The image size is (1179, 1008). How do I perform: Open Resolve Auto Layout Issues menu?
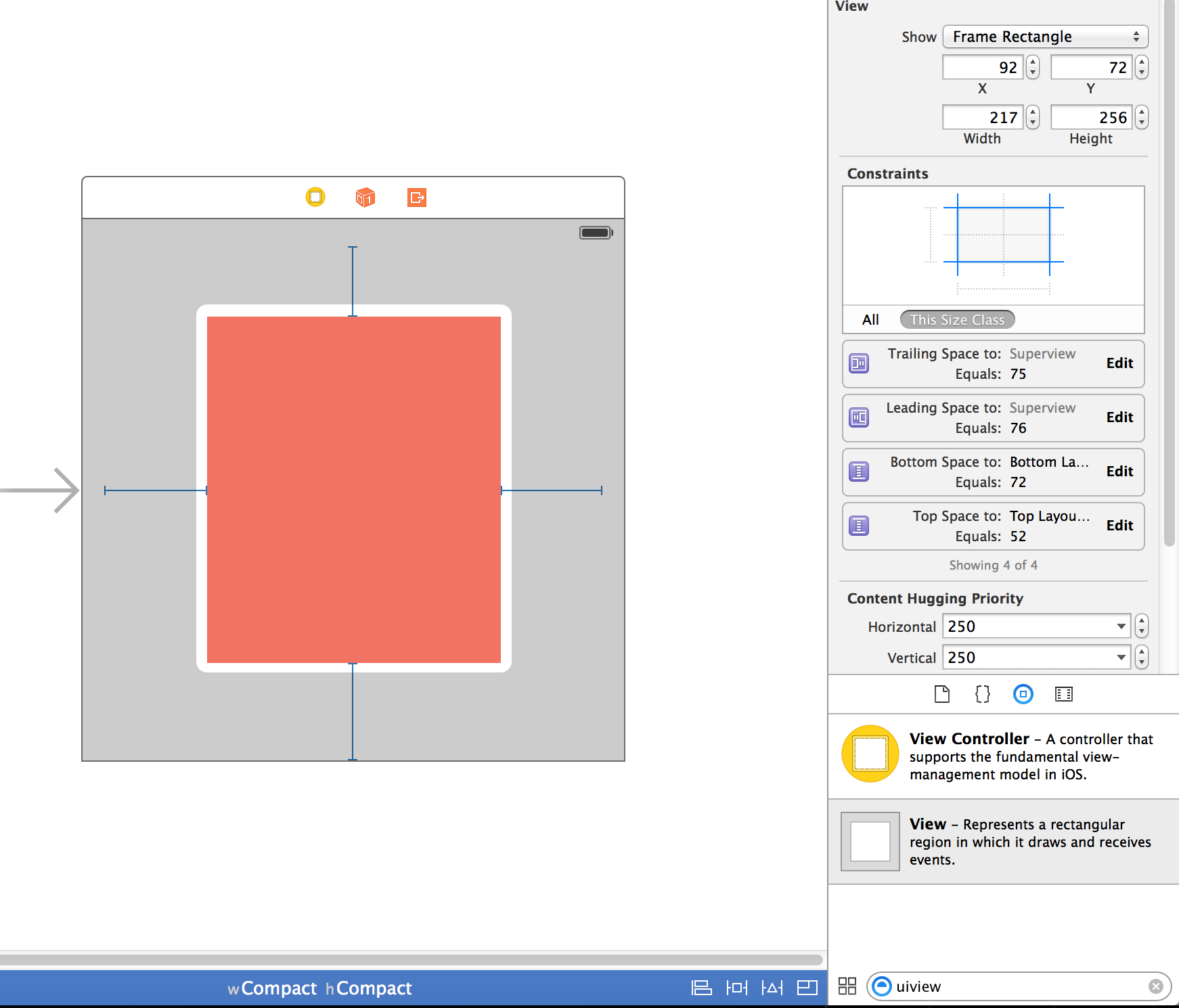772,988
